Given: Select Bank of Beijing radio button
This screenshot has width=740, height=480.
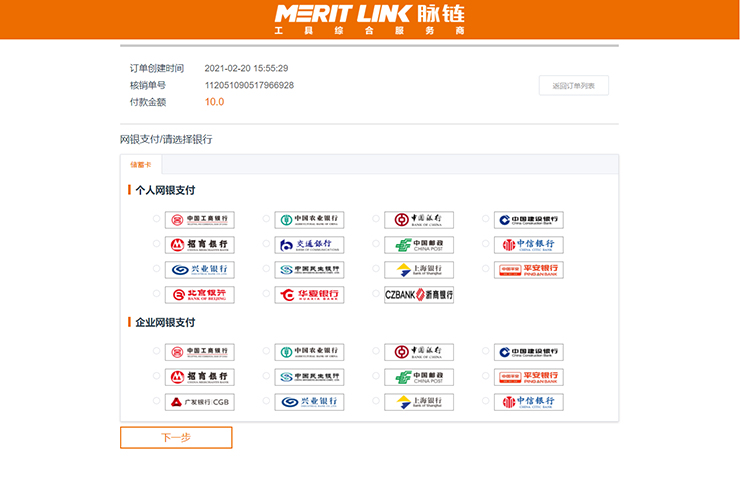Looking at the screenshot, I should [x=156, y=294].
